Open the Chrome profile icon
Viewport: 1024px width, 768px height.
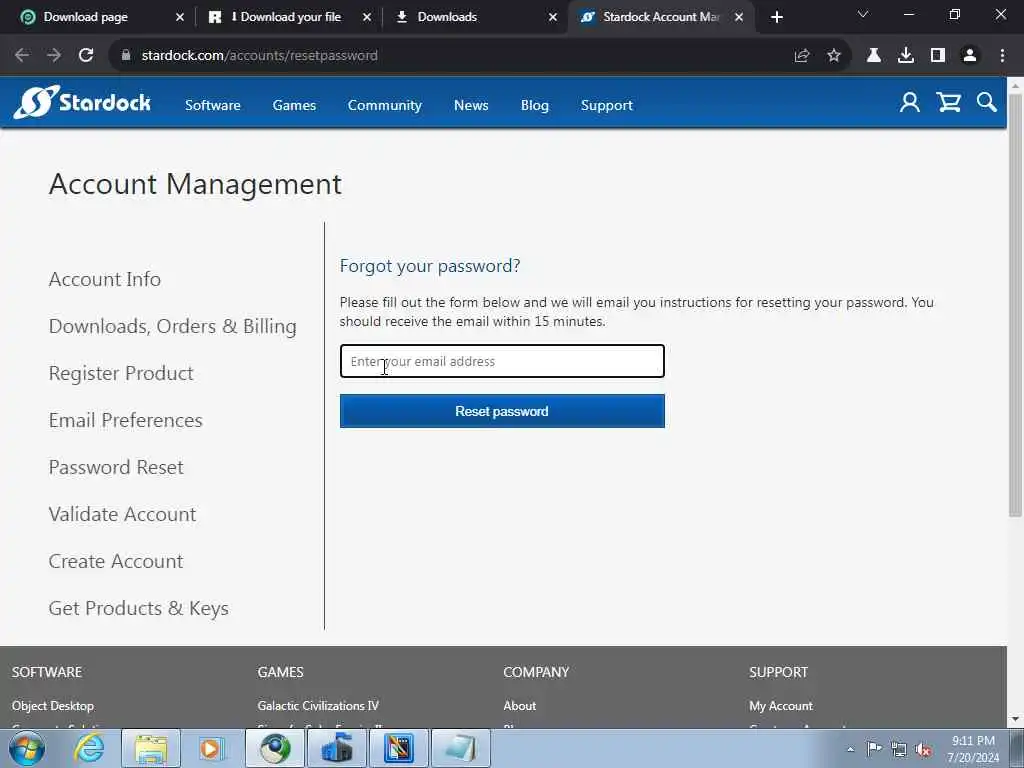970,56
